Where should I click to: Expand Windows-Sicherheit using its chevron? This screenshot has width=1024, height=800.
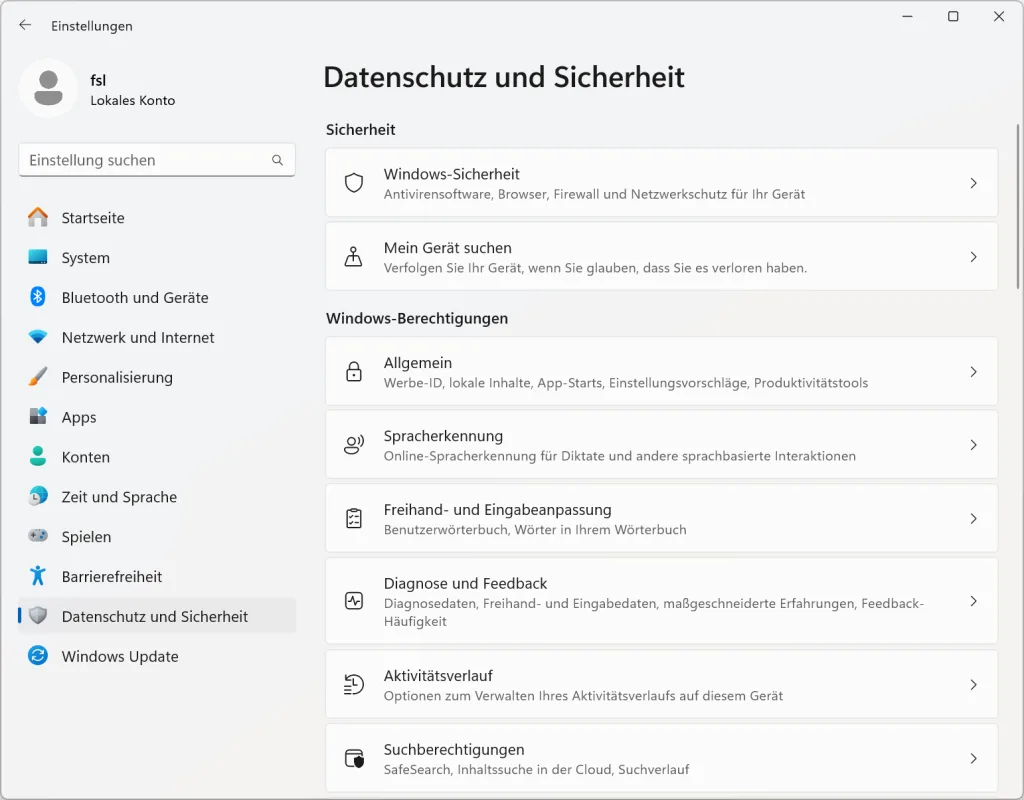pyautogui.click(x=973, y=183)
